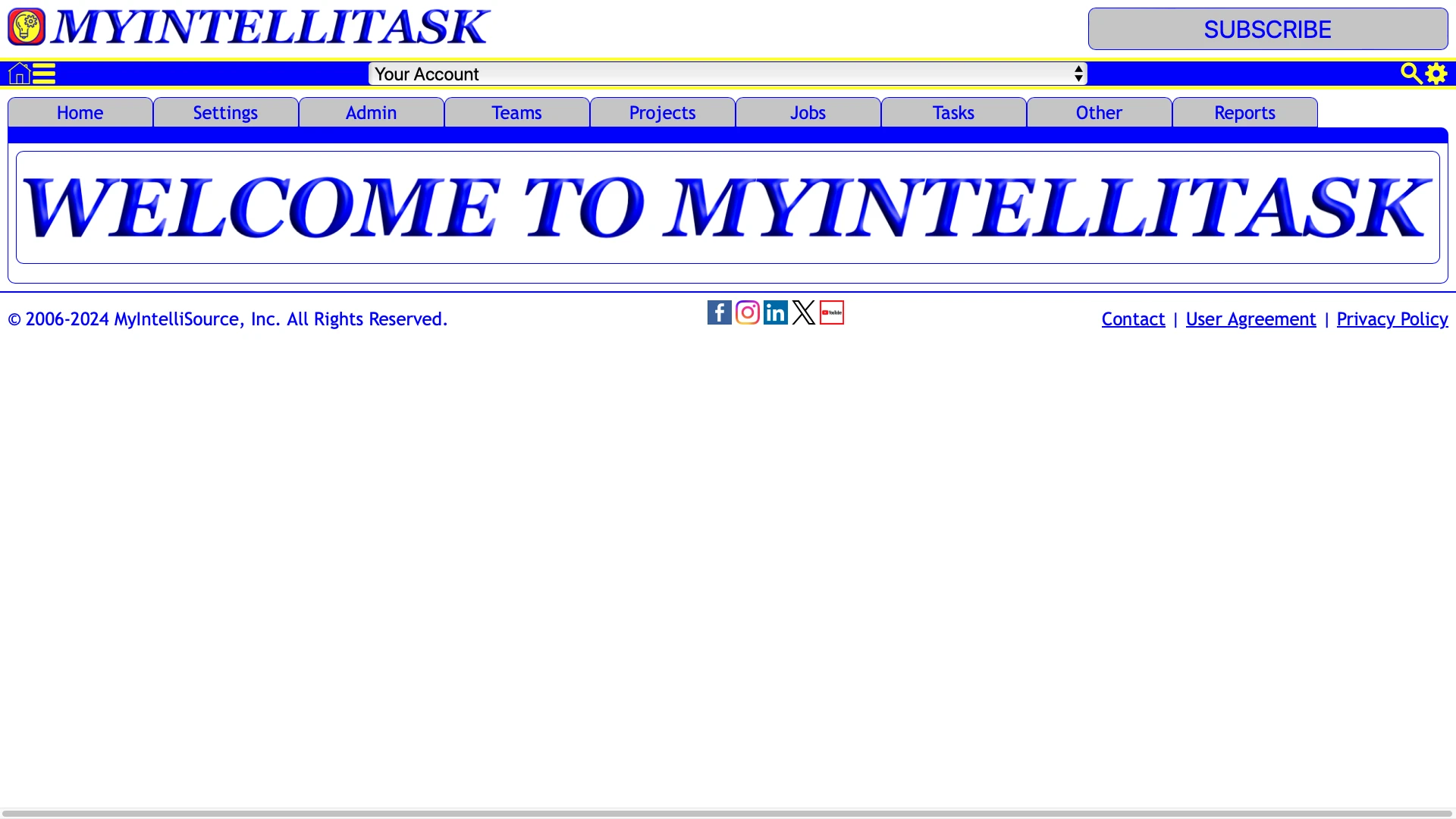Open the Admin navigation menu item
1456x819 pixels.
click(371, 112)
